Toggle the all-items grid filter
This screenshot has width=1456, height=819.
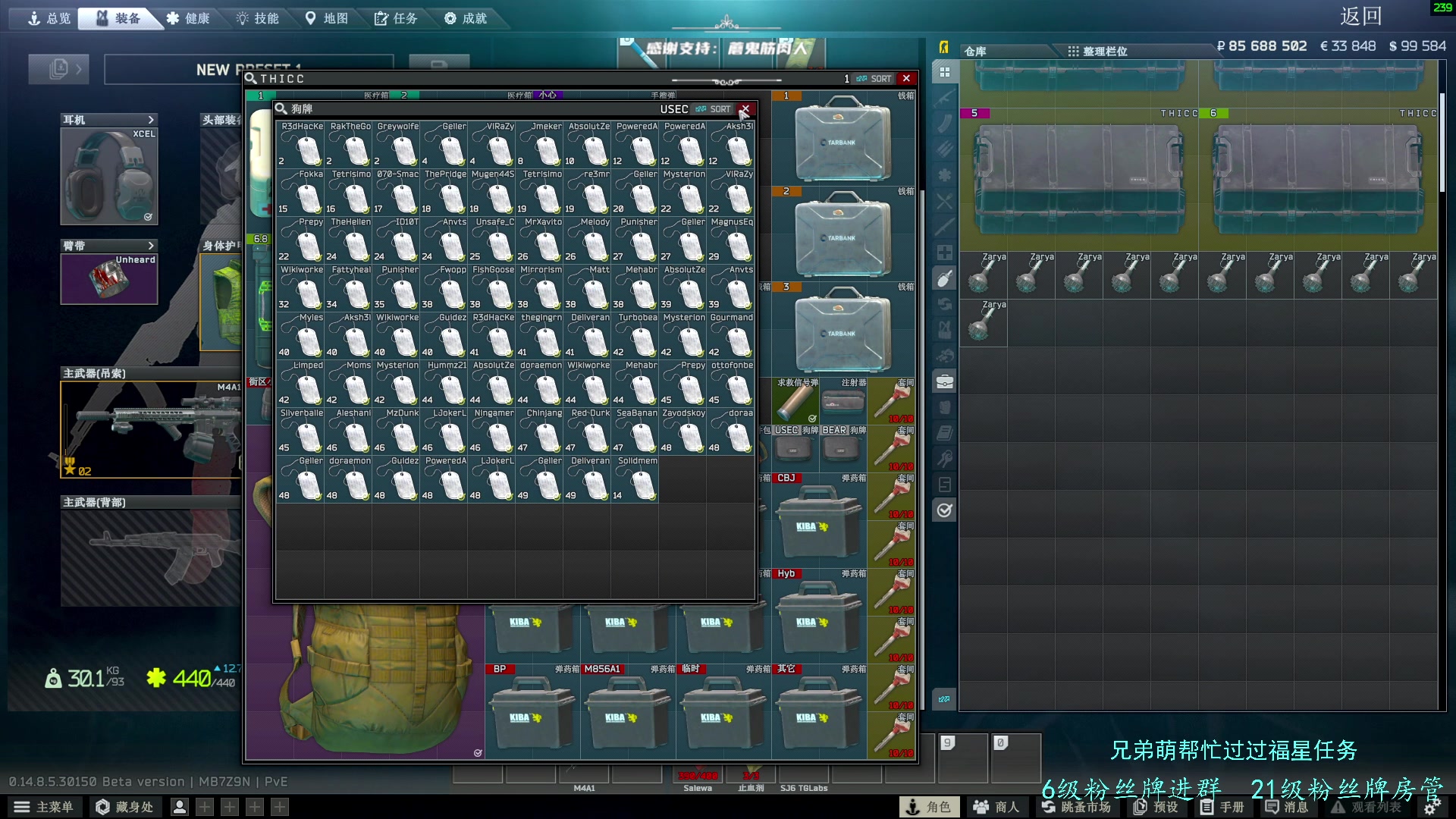944,72
